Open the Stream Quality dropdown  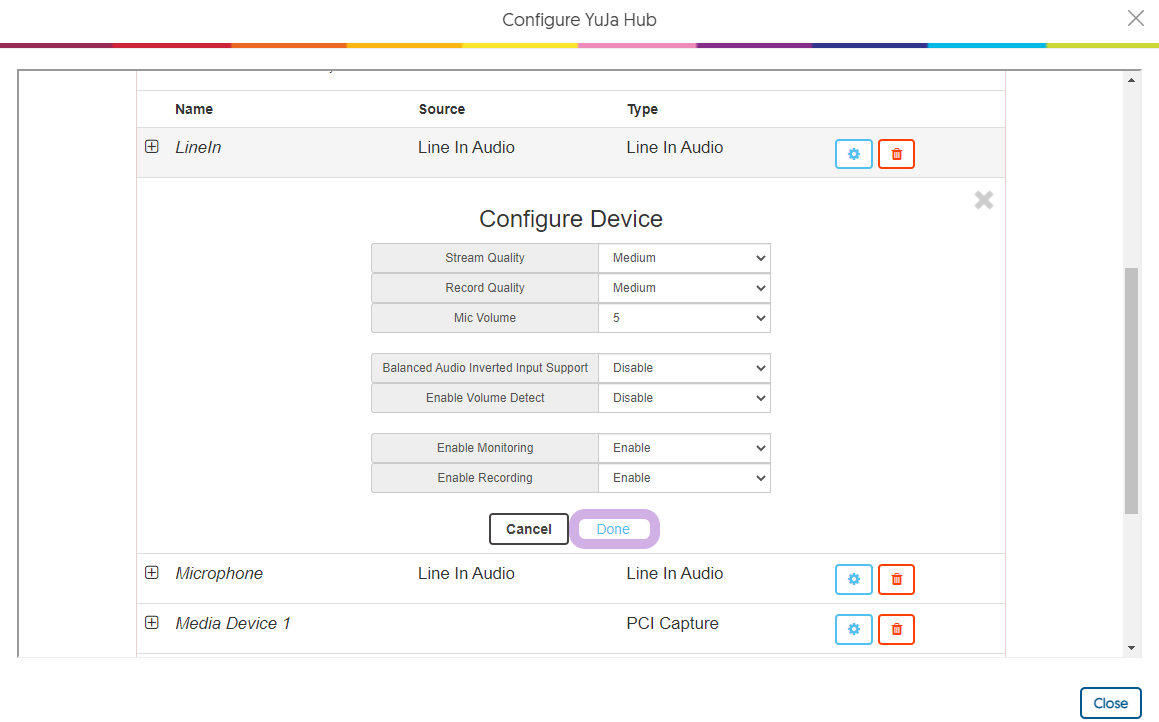coord(685,258)
